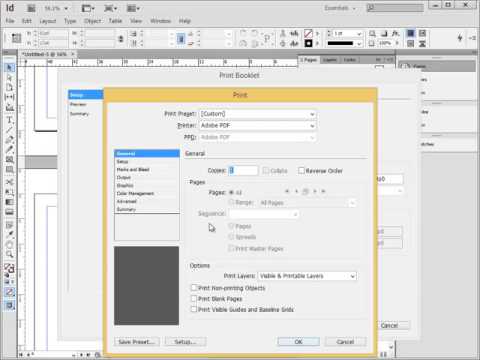Click the Copies input field
Image resolution: width=480 pixels, height=360 pixels.
tap(243, 170)
